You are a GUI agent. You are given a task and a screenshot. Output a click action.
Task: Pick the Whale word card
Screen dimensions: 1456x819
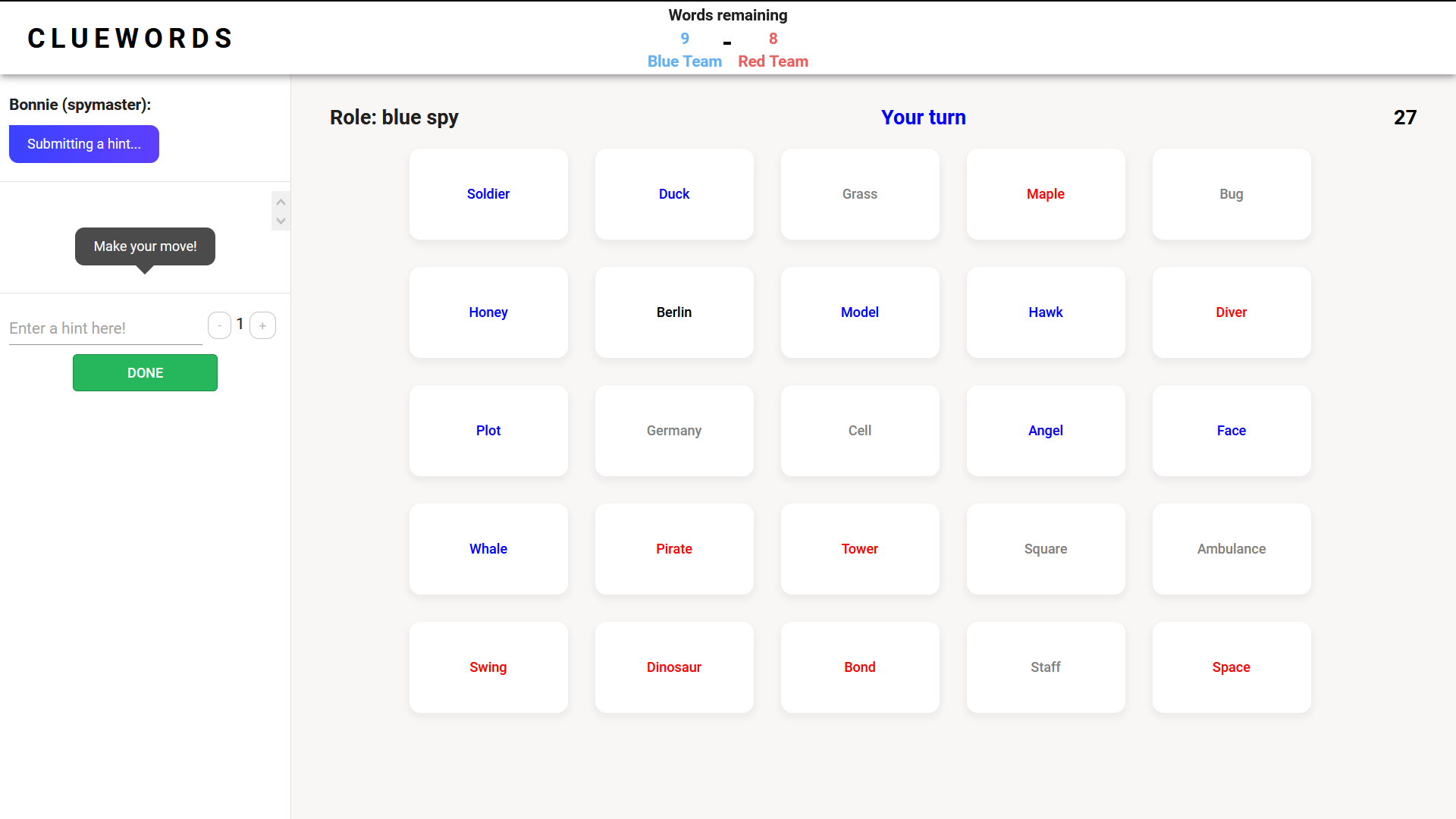pyautogui.click(x=488, y=549)
